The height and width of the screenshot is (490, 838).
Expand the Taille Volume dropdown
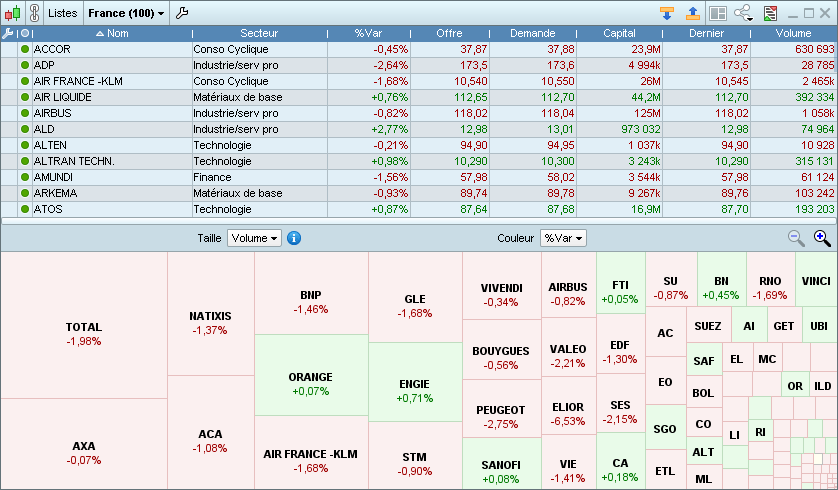(x=254, y=238)
